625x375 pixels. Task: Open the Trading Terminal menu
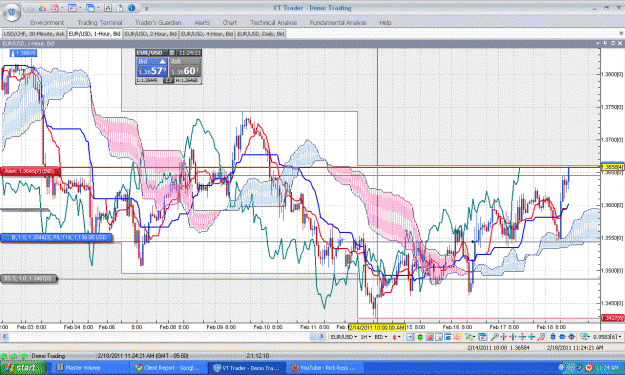tap(100, 23)
